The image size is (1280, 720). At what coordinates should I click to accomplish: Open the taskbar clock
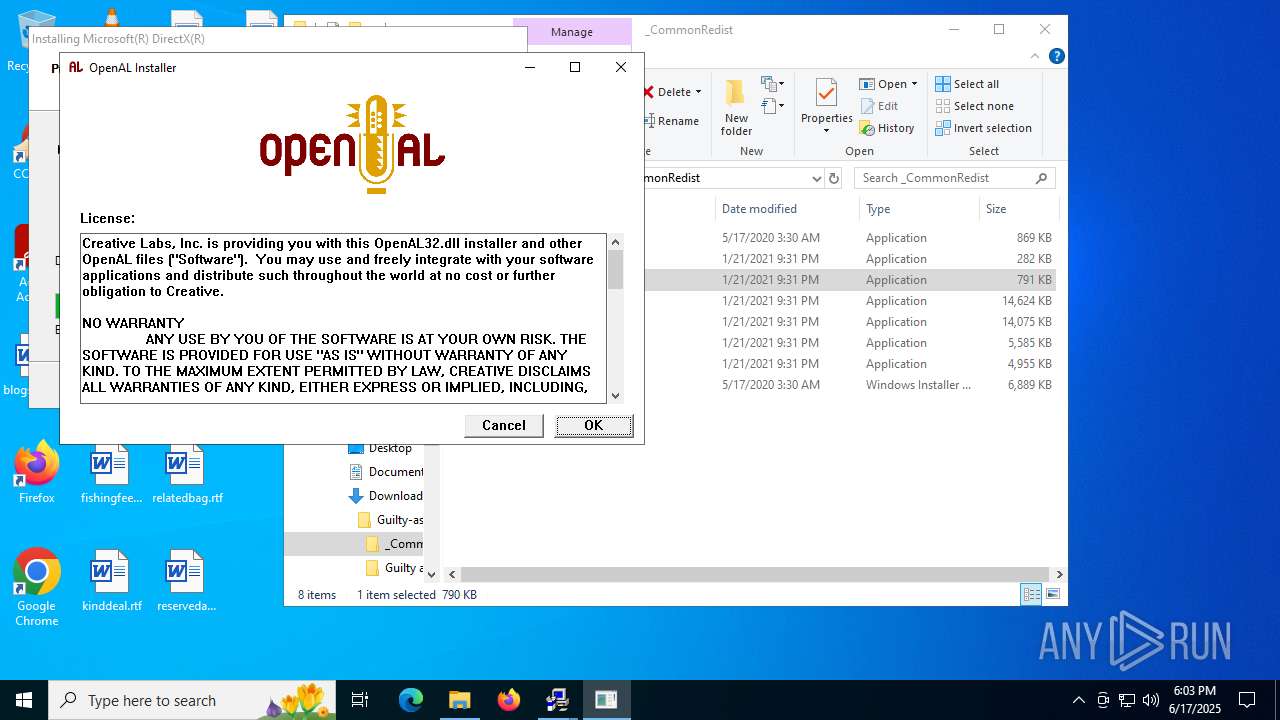pos(1195,700)
